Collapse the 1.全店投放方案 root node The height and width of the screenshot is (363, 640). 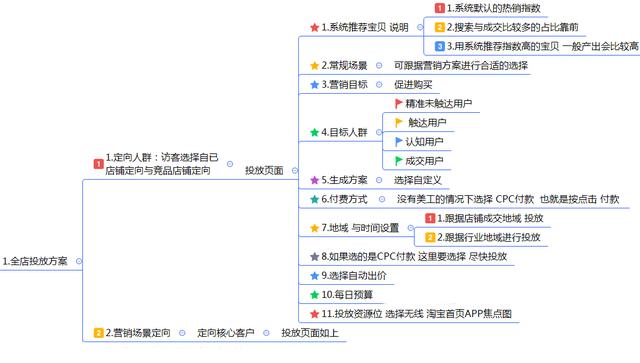coord(79,261)
